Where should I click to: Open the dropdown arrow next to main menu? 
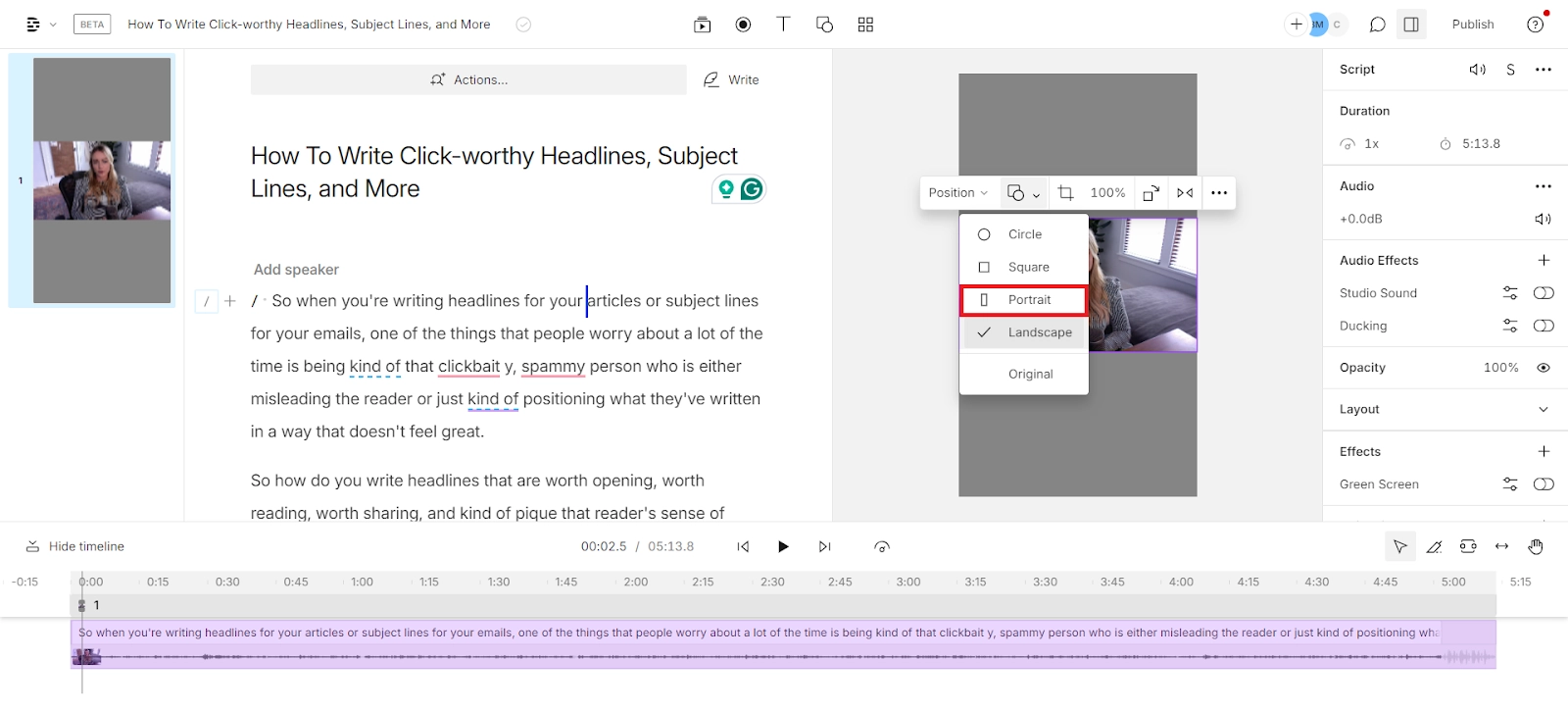53,25
